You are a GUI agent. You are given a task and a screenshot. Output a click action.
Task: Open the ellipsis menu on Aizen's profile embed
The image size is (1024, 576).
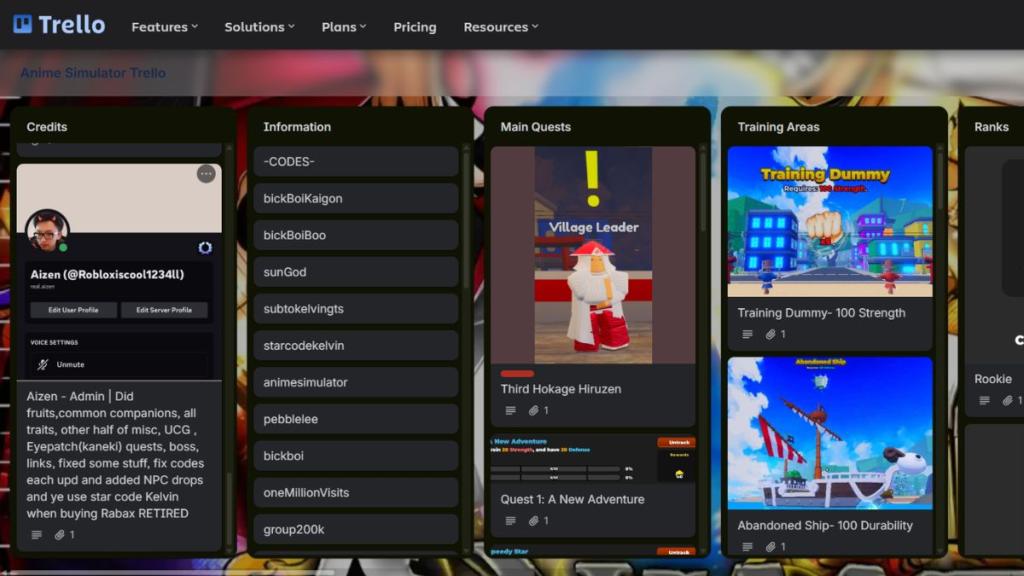[x=206, y=173]
